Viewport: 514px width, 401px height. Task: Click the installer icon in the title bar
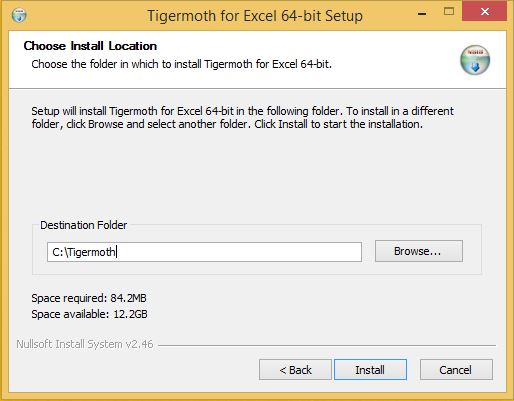[19, 15]
